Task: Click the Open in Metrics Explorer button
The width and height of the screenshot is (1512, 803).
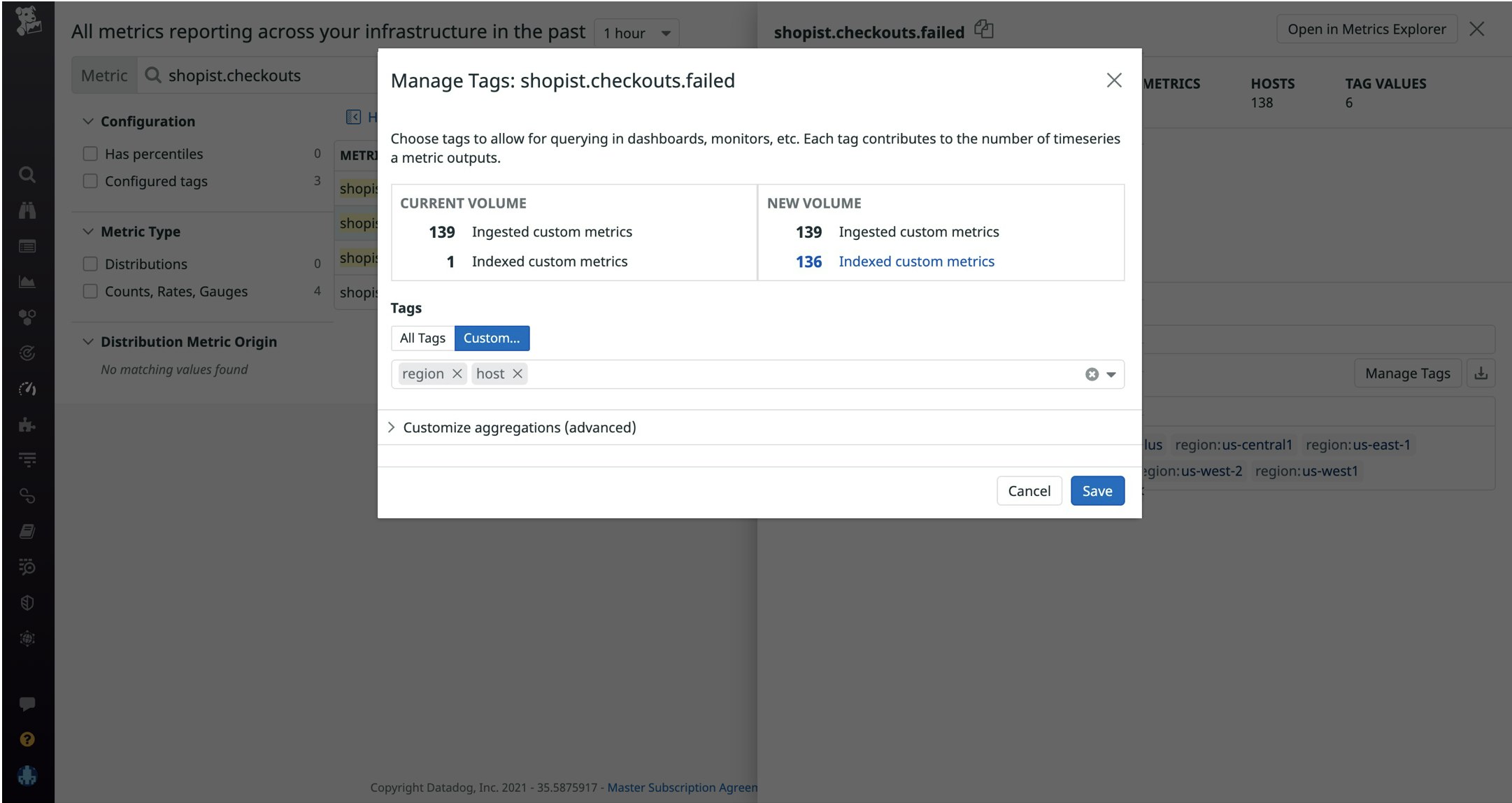Action: pyautogui.click(x=1367, y=29)
